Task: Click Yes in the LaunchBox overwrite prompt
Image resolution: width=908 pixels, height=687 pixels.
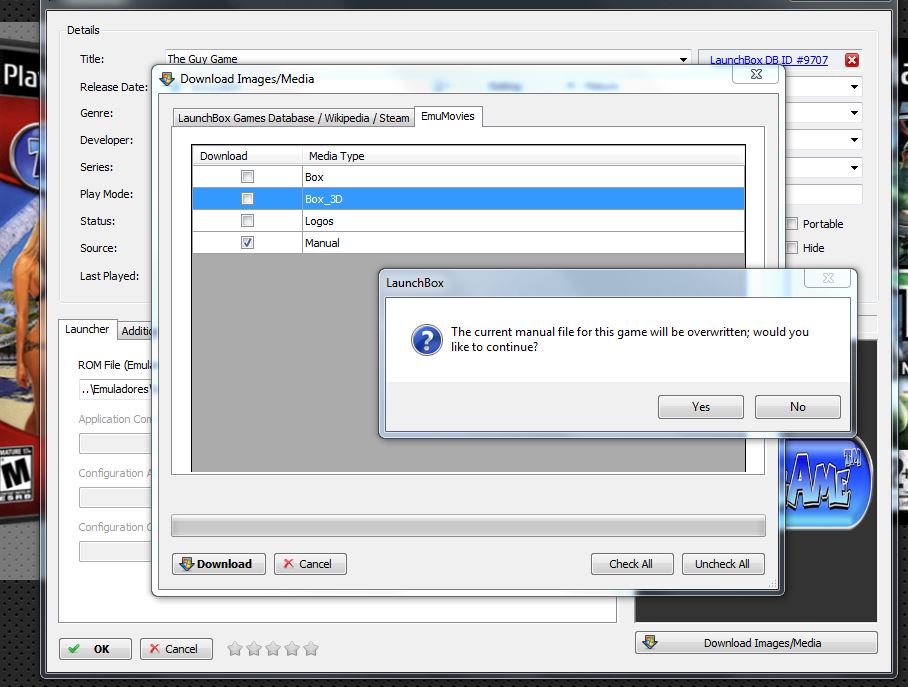Action: [x=700, y=407]
